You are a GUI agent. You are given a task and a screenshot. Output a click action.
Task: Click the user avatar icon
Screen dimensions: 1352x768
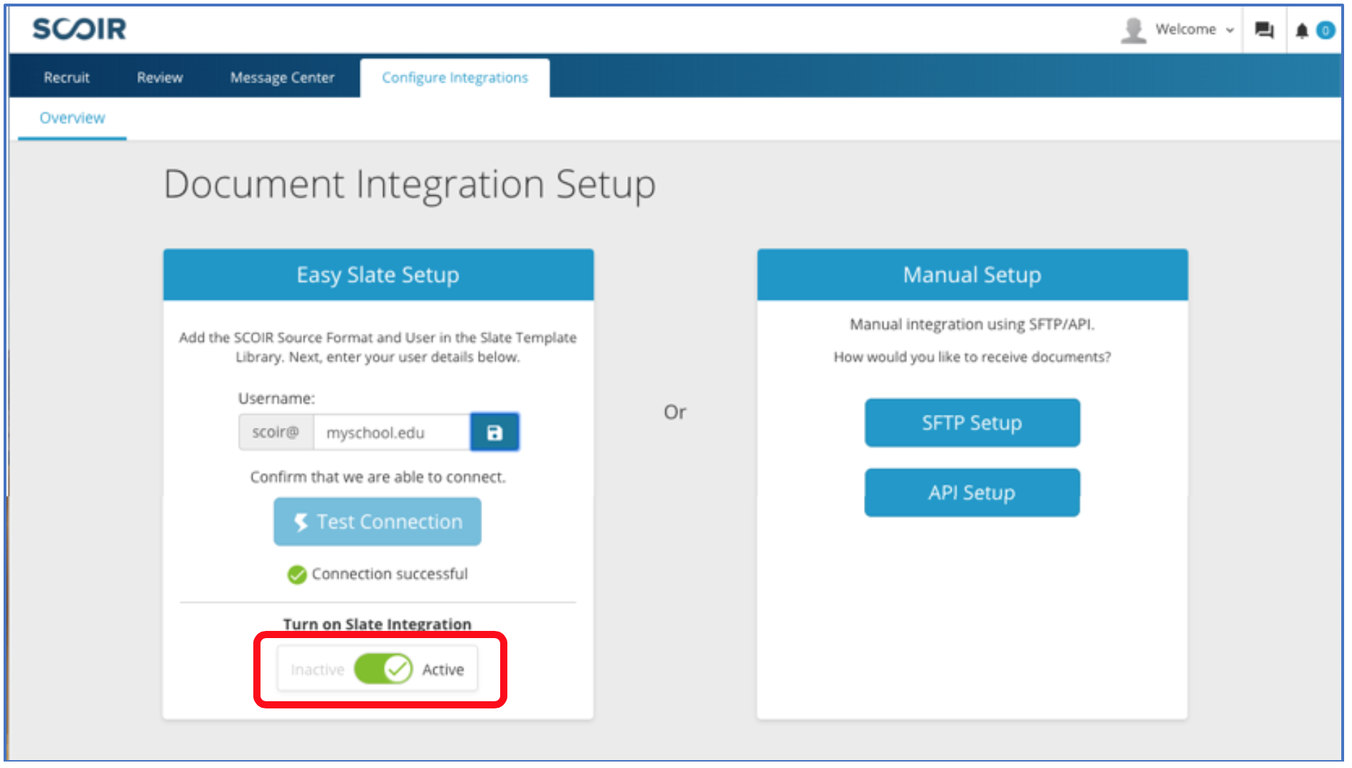pos(1133,30)
